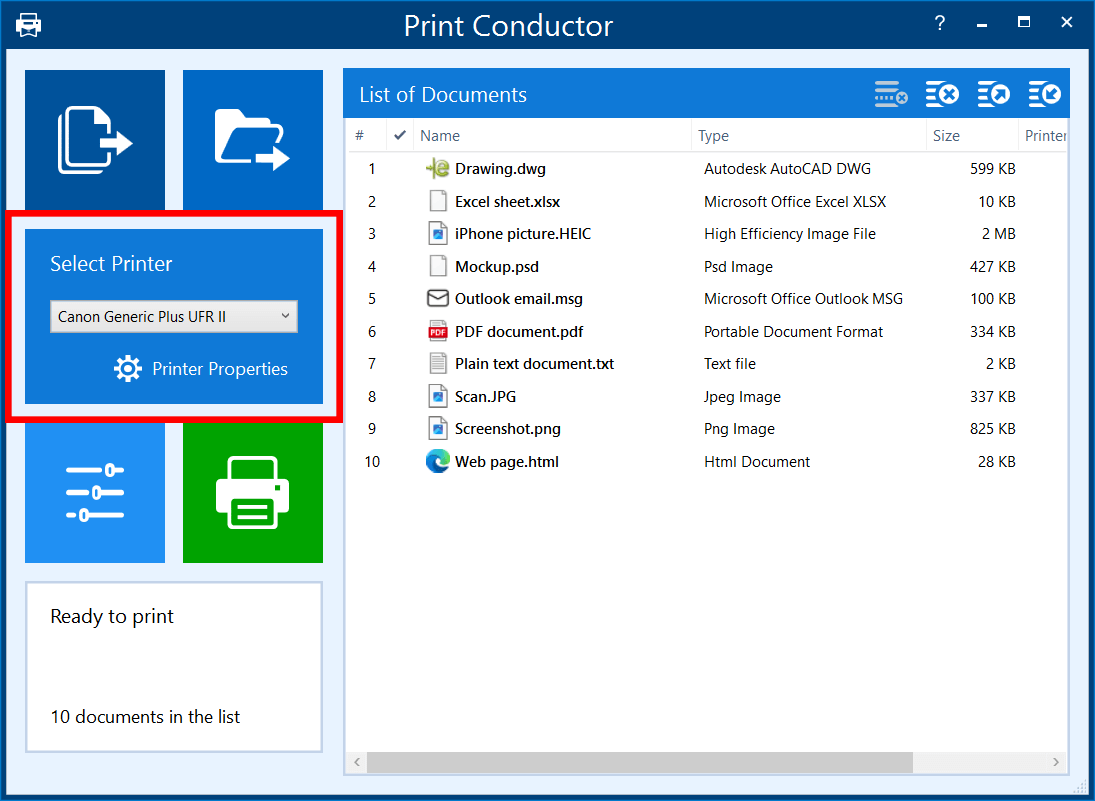Click the # column header
The image size is (1095, 801).
(360, 136)
